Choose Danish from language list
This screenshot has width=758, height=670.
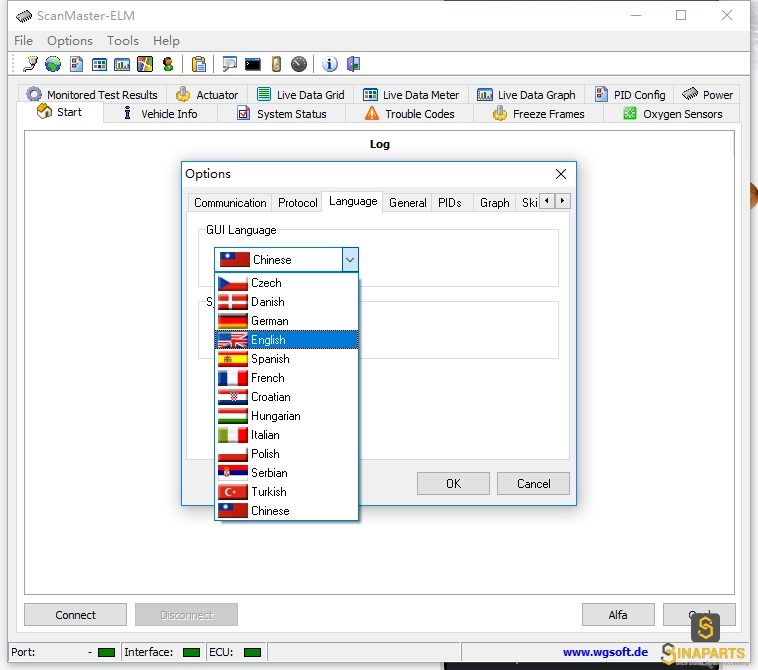click(x=286, y=302)
